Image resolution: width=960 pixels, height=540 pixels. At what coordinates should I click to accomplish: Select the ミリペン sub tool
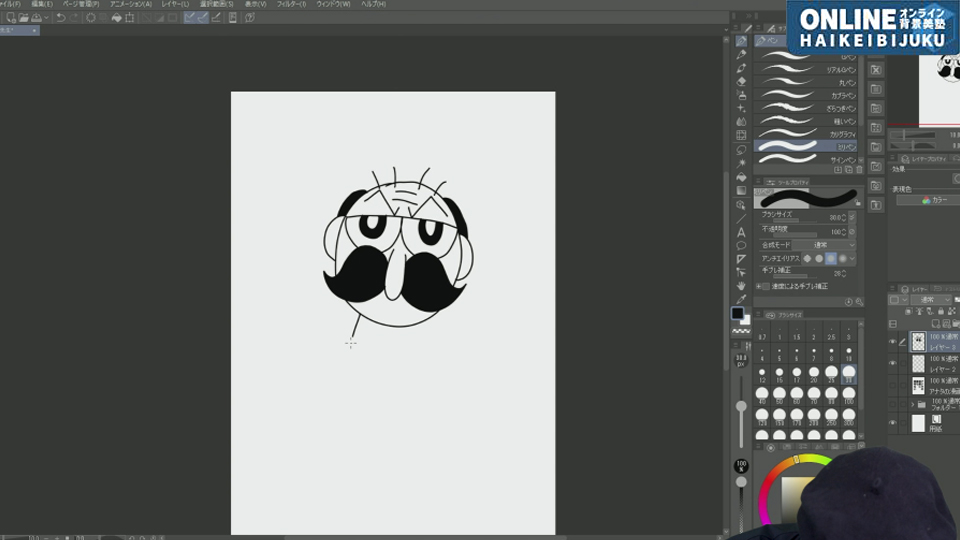[805, 146]
